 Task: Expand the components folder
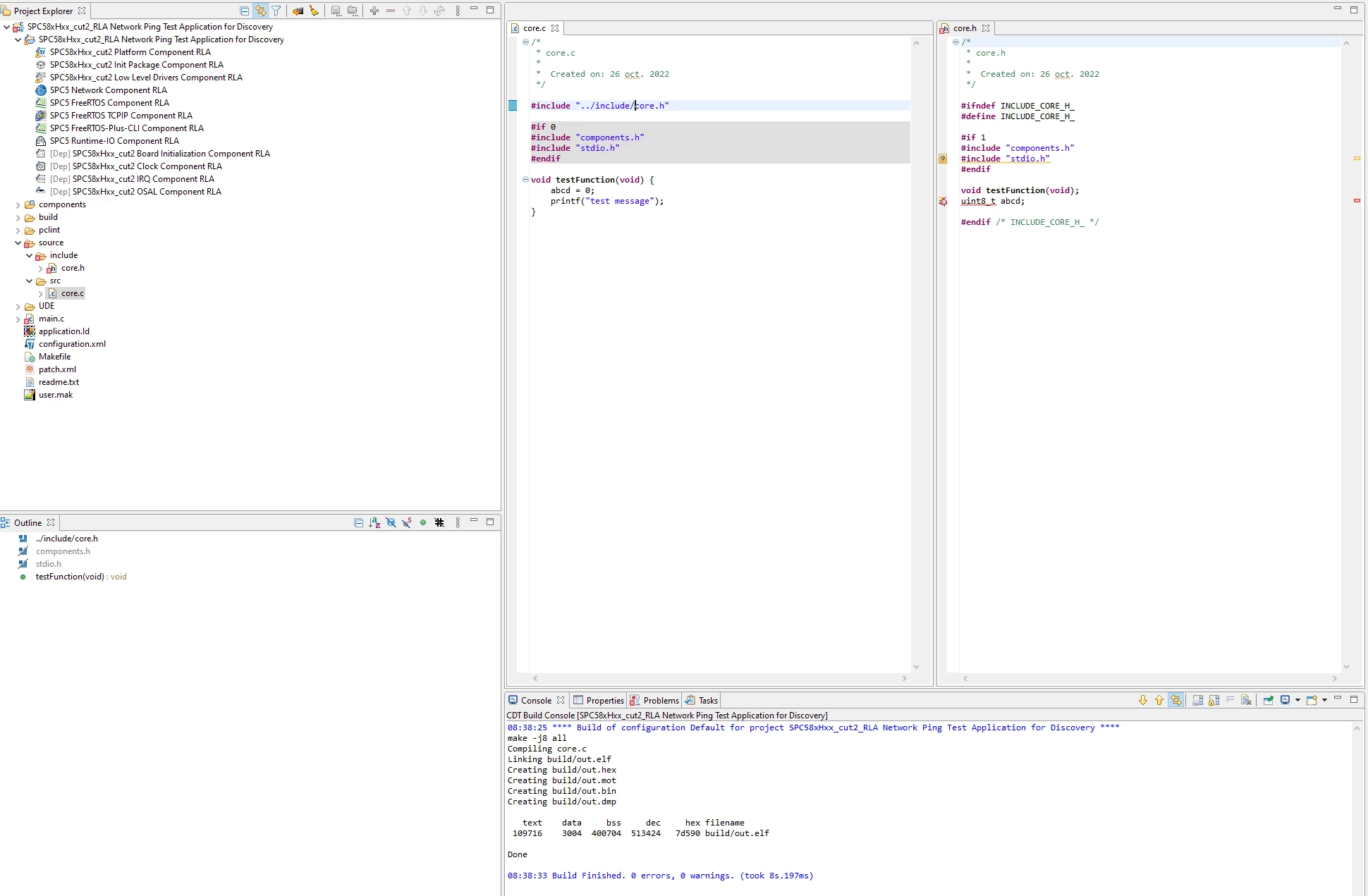point(18,204)
